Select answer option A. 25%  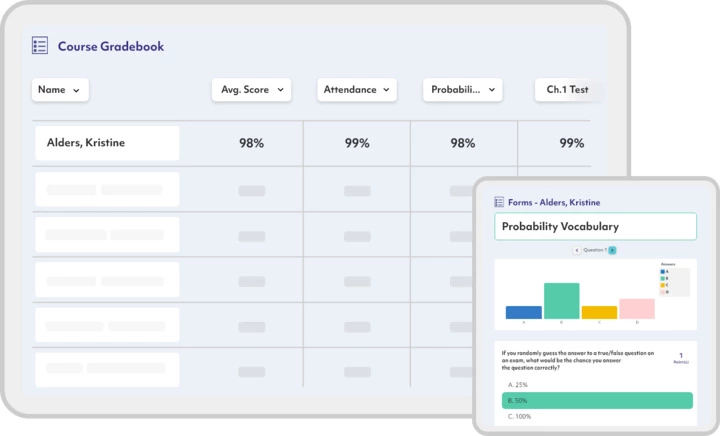coord(519,384)
